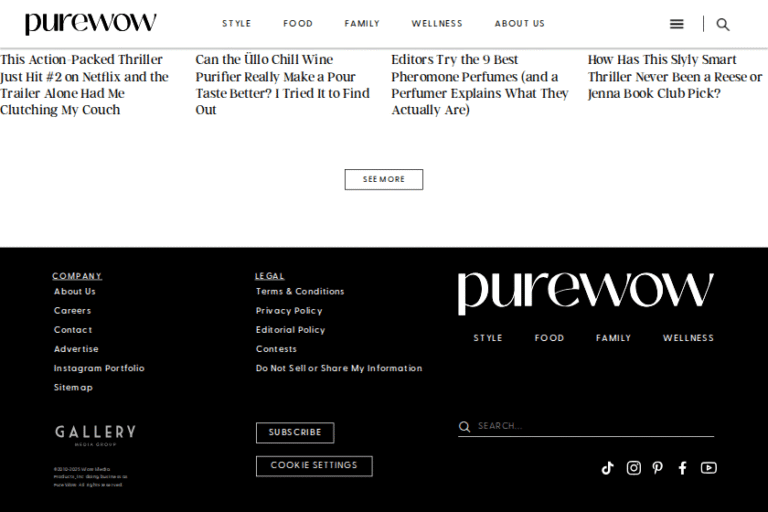Follow the Careers link in footer
This screenshot has height=512, width=768.
click(72, 311)
